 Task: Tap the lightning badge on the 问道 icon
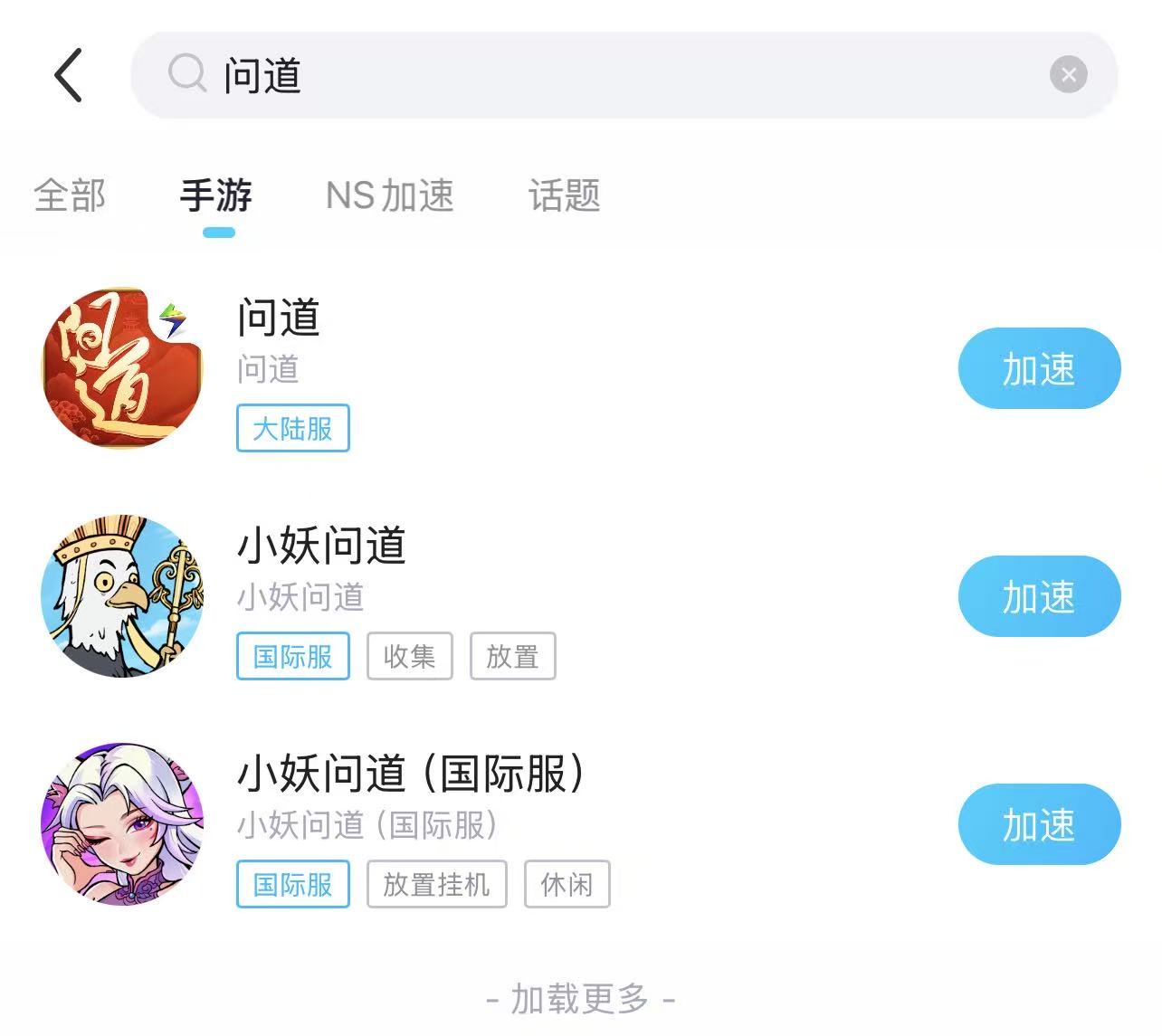pos(174,319)
